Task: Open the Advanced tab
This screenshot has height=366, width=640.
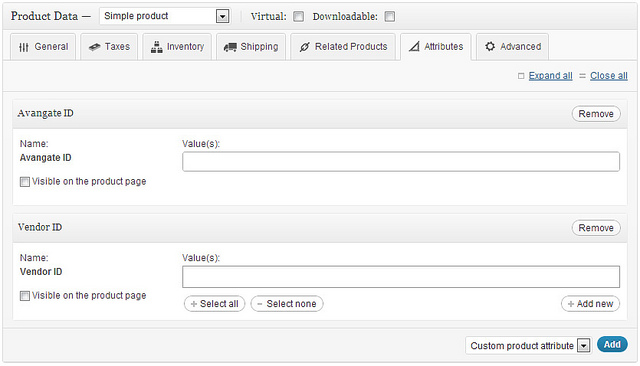Action: 512,47
